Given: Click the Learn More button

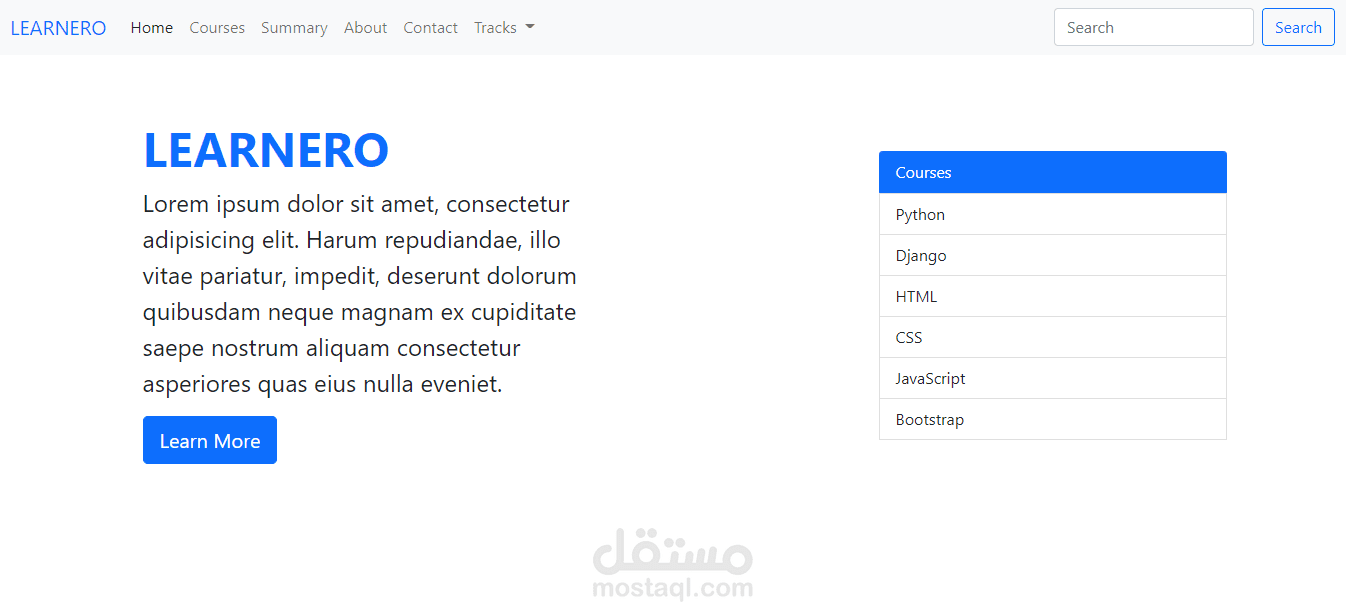Looking at the screenshot, I should pos(209,440).
